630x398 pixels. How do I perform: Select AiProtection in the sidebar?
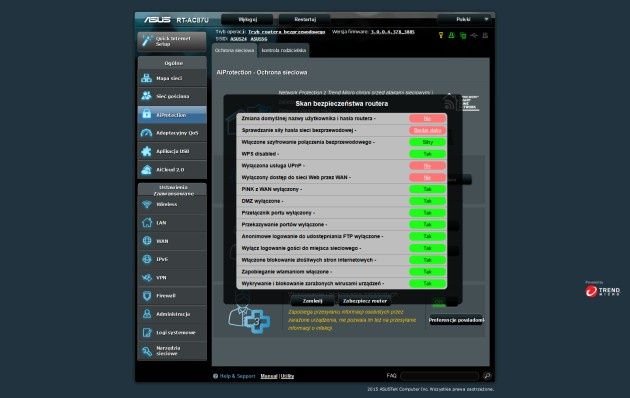pyautogui.click(x=172, y=115)
